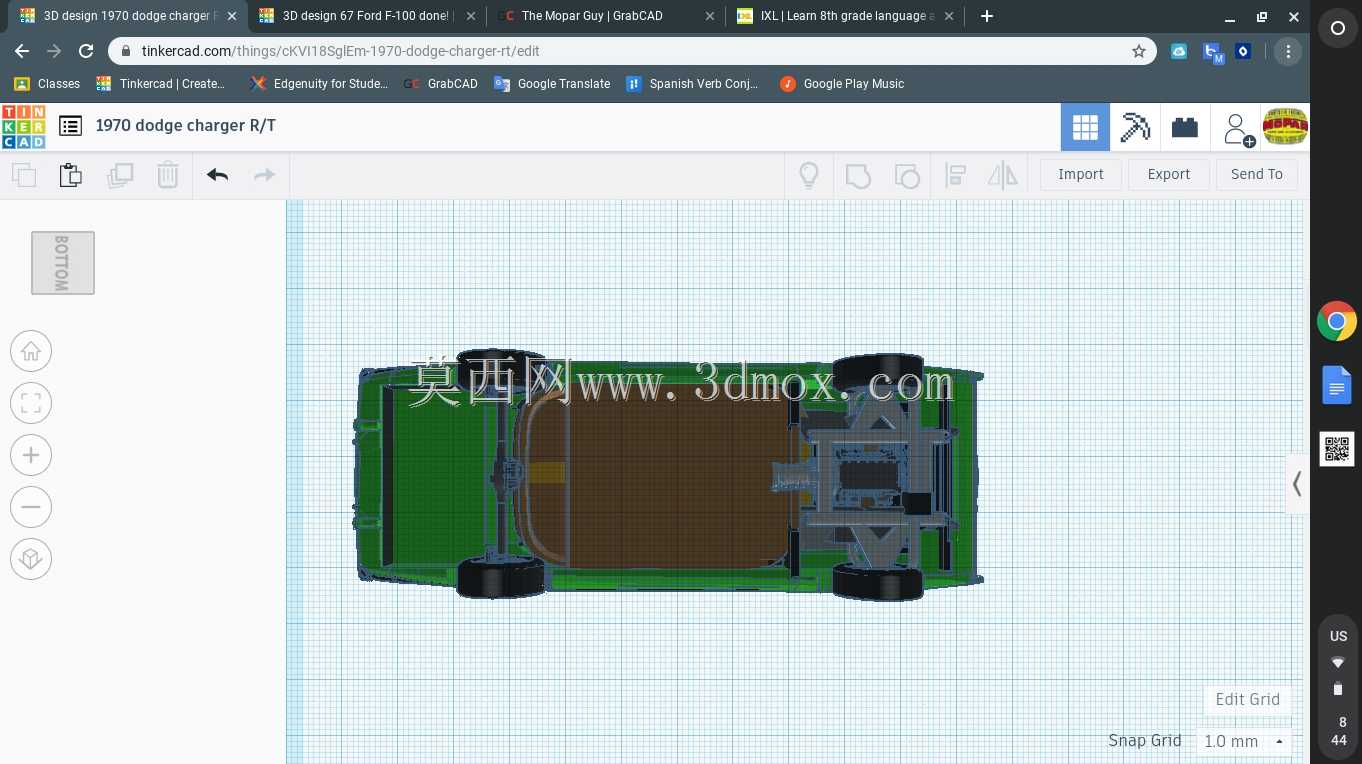The height and width of the screenshot is (764, 1362).
Task: Open Google Play Music bookmark
Action: [842, 84]
